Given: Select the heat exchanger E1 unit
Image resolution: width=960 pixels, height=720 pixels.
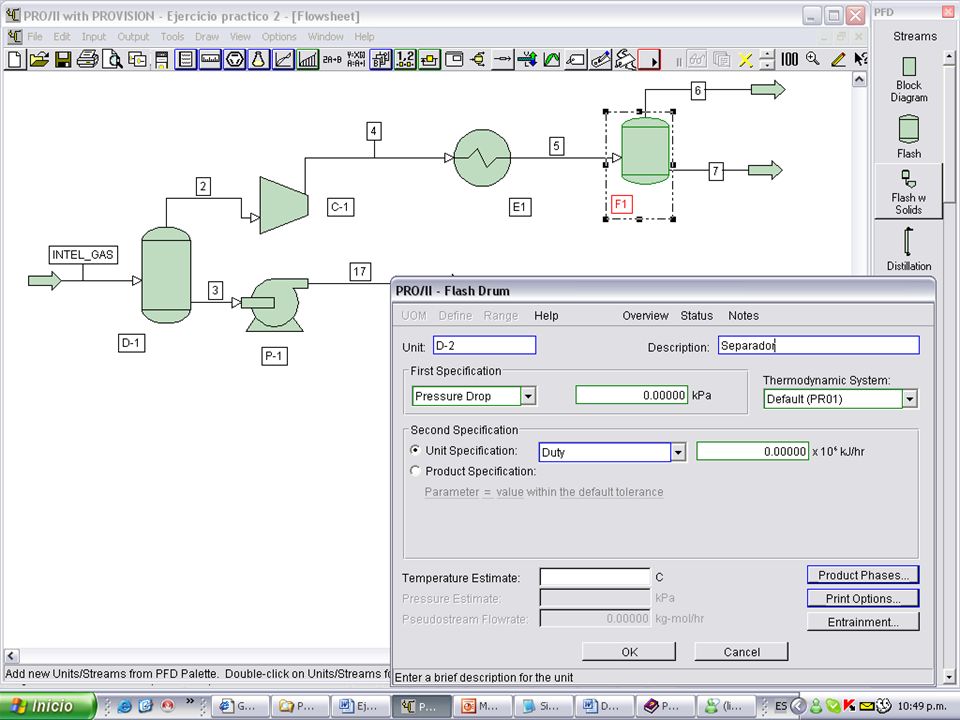Looking at the screenshot, I should point(482,157).
